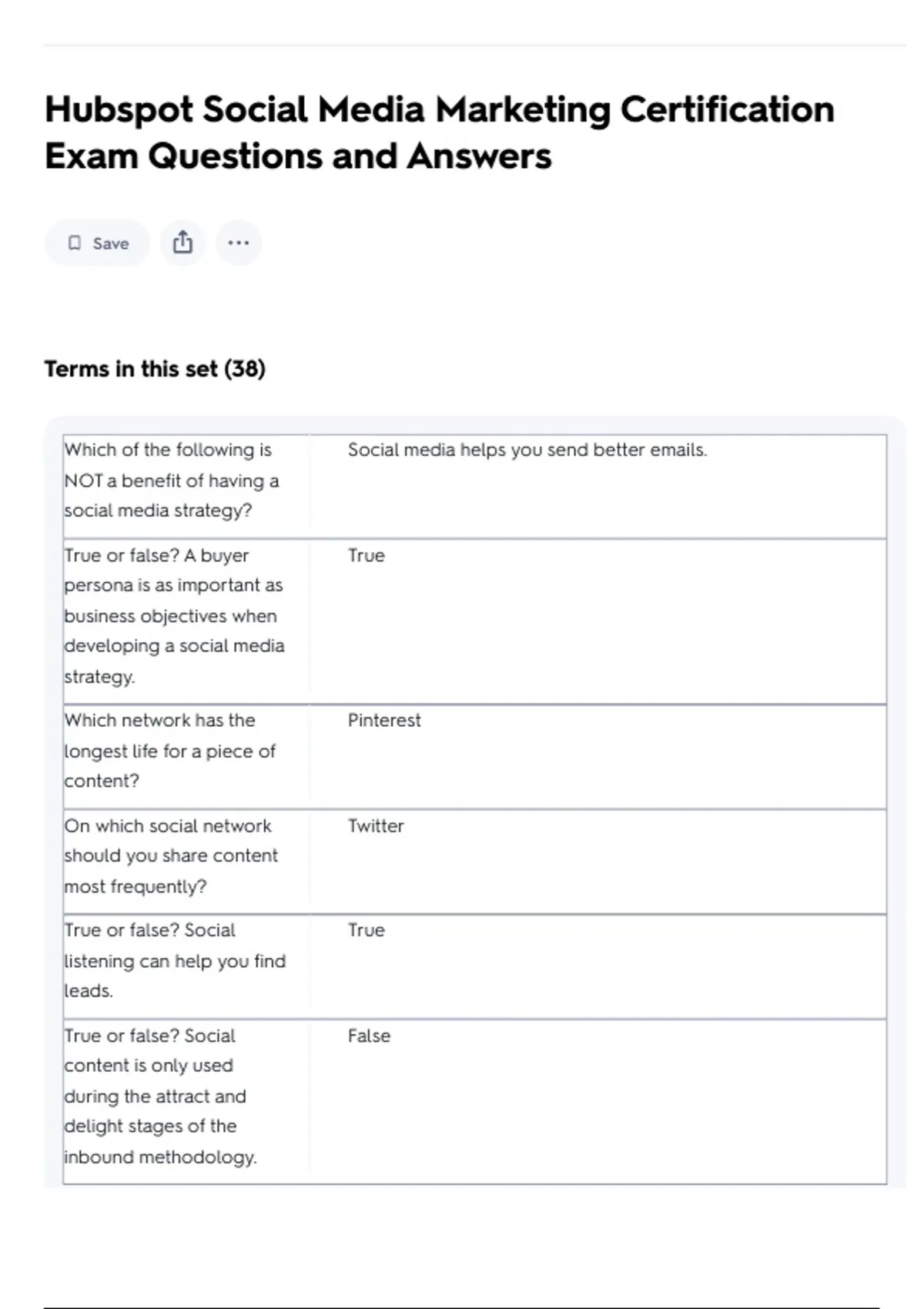The image size is (924, 1309).
Task: Select the 'NOT a benefit' question cell
Action: (171, 480)
